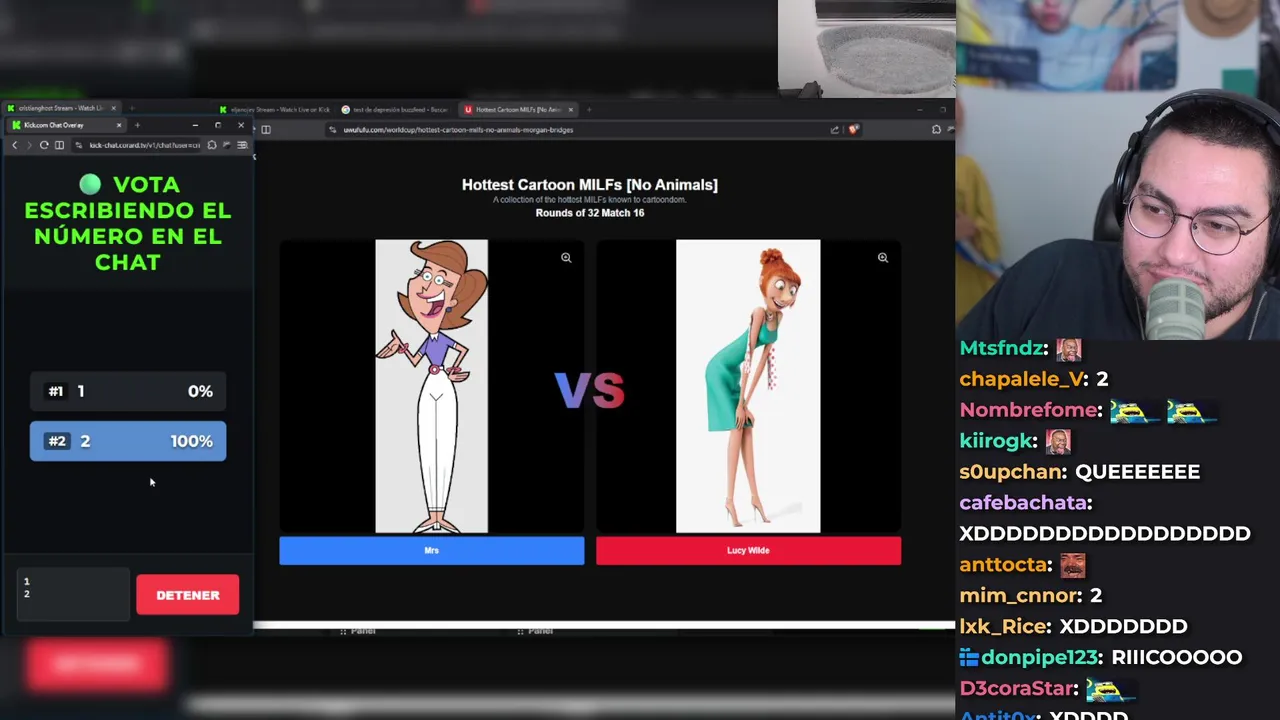This screenshot has height=720, width=1280.
Task: Open the extensions icon in the uwufufu browser window
Action: click(x=936, y=129)
